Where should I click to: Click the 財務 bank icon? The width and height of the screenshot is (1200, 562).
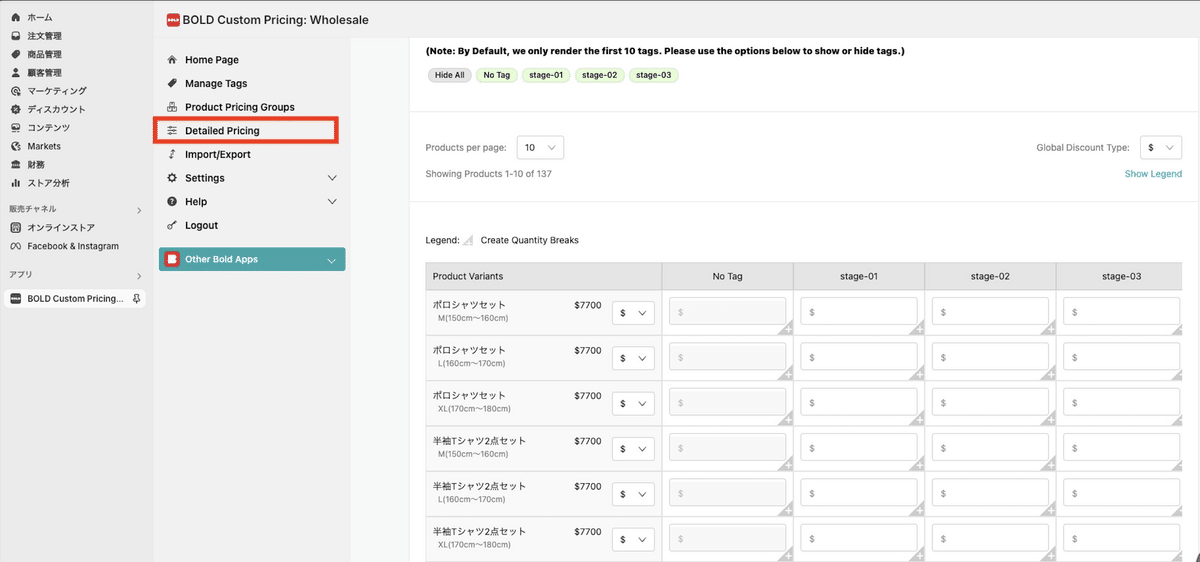[x=16, y=164]
